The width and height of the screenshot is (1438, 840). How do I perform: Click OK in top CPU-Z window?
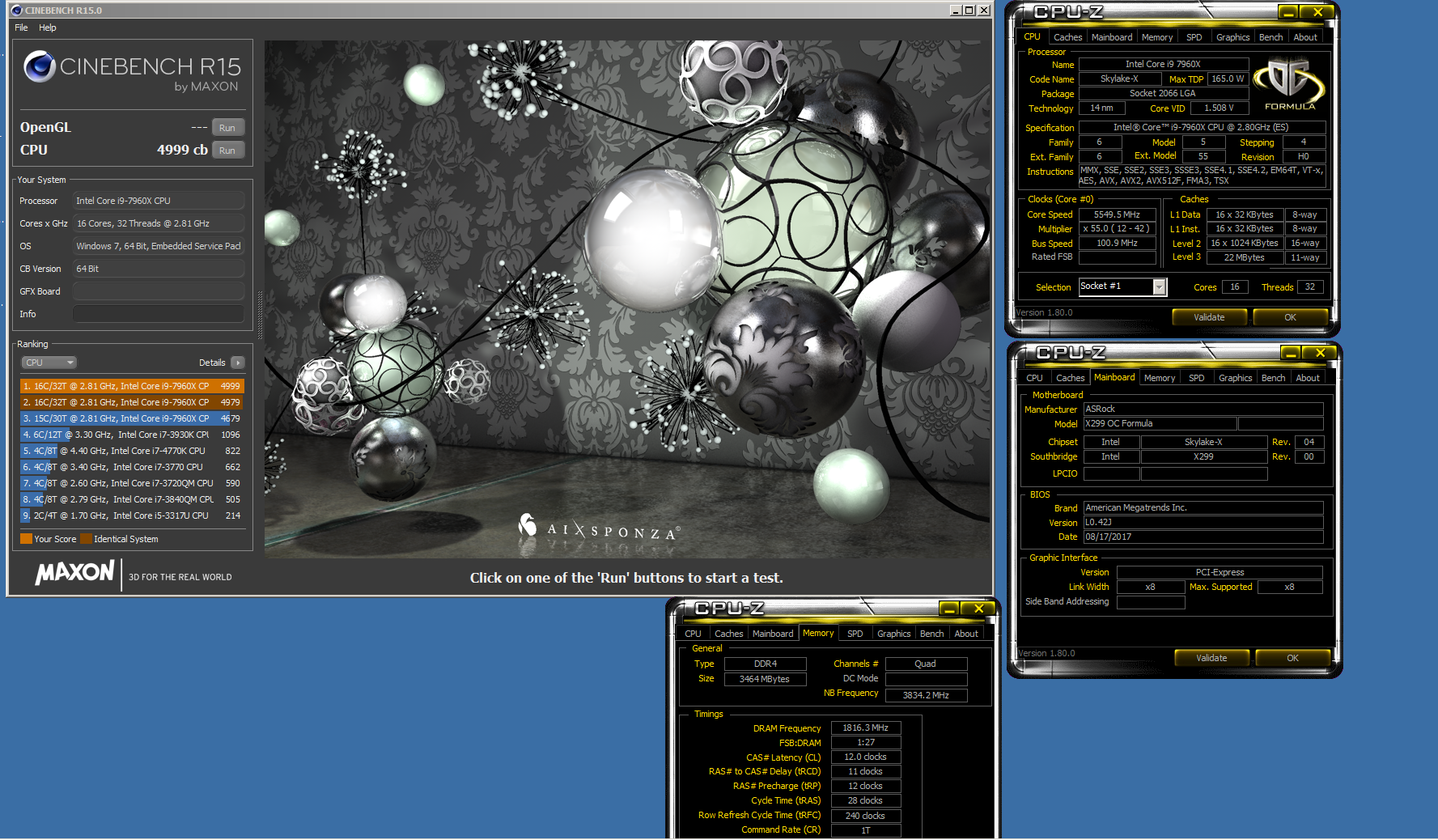coord(1290,317)
